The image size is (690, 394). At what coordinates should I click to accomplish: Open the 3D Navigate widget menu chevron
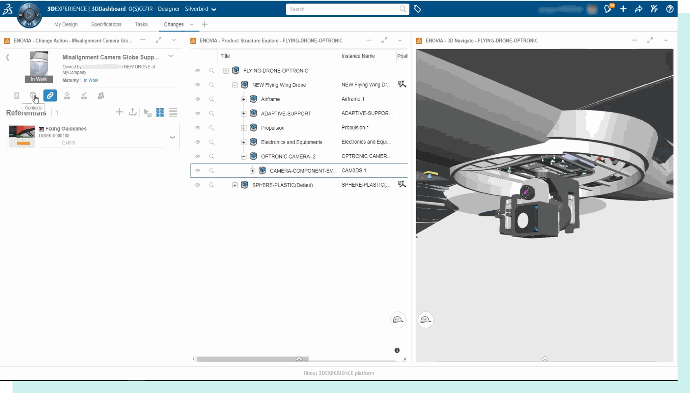666,40
